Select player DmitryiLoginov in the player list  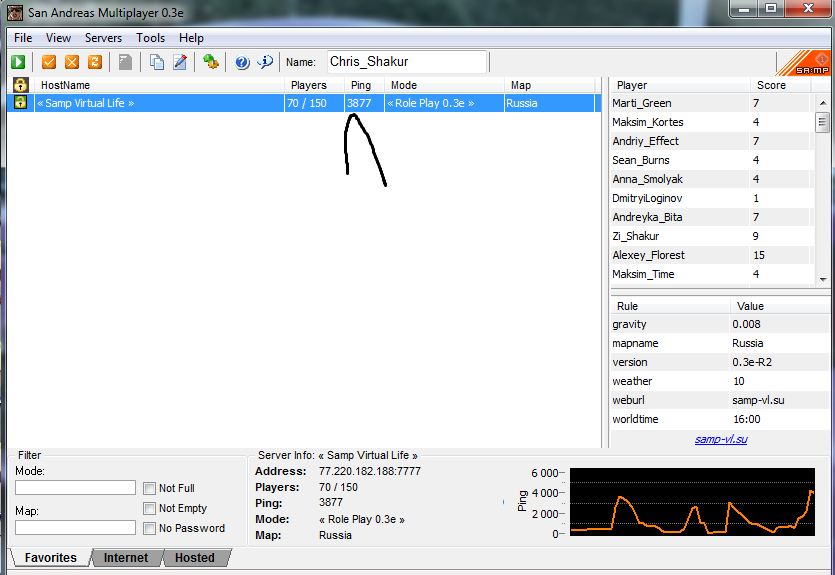coord(713,198)
